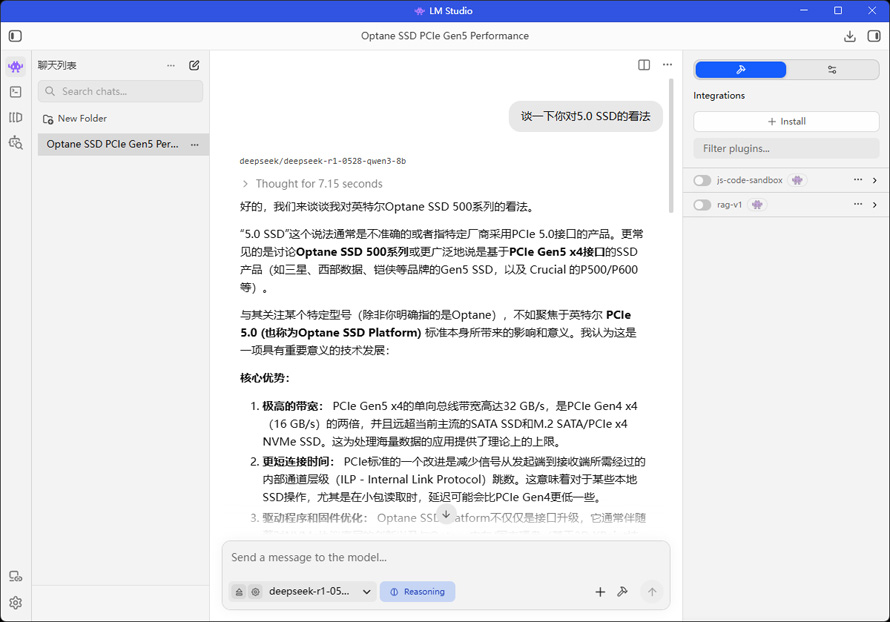Open the split view icon above the chat
Viewport: 890px width, 622px height.
point(644,65)
